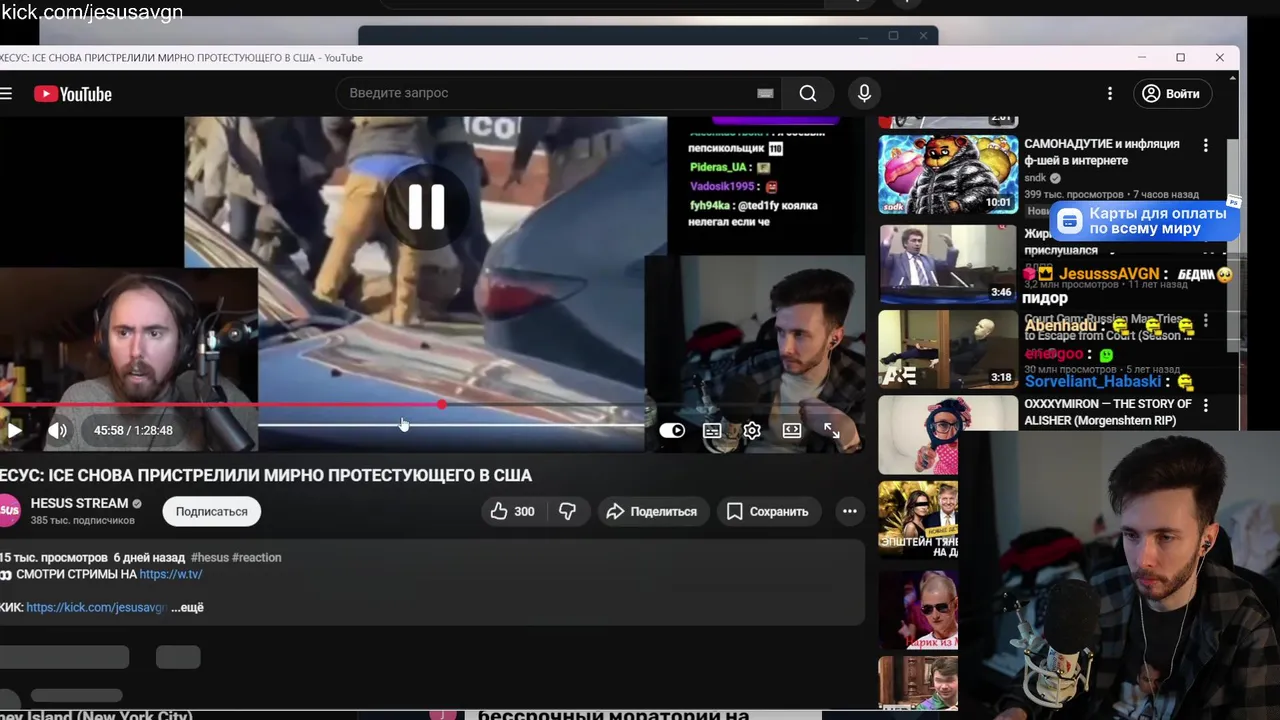Mute the video with the volume icon

tap(57, 430)
